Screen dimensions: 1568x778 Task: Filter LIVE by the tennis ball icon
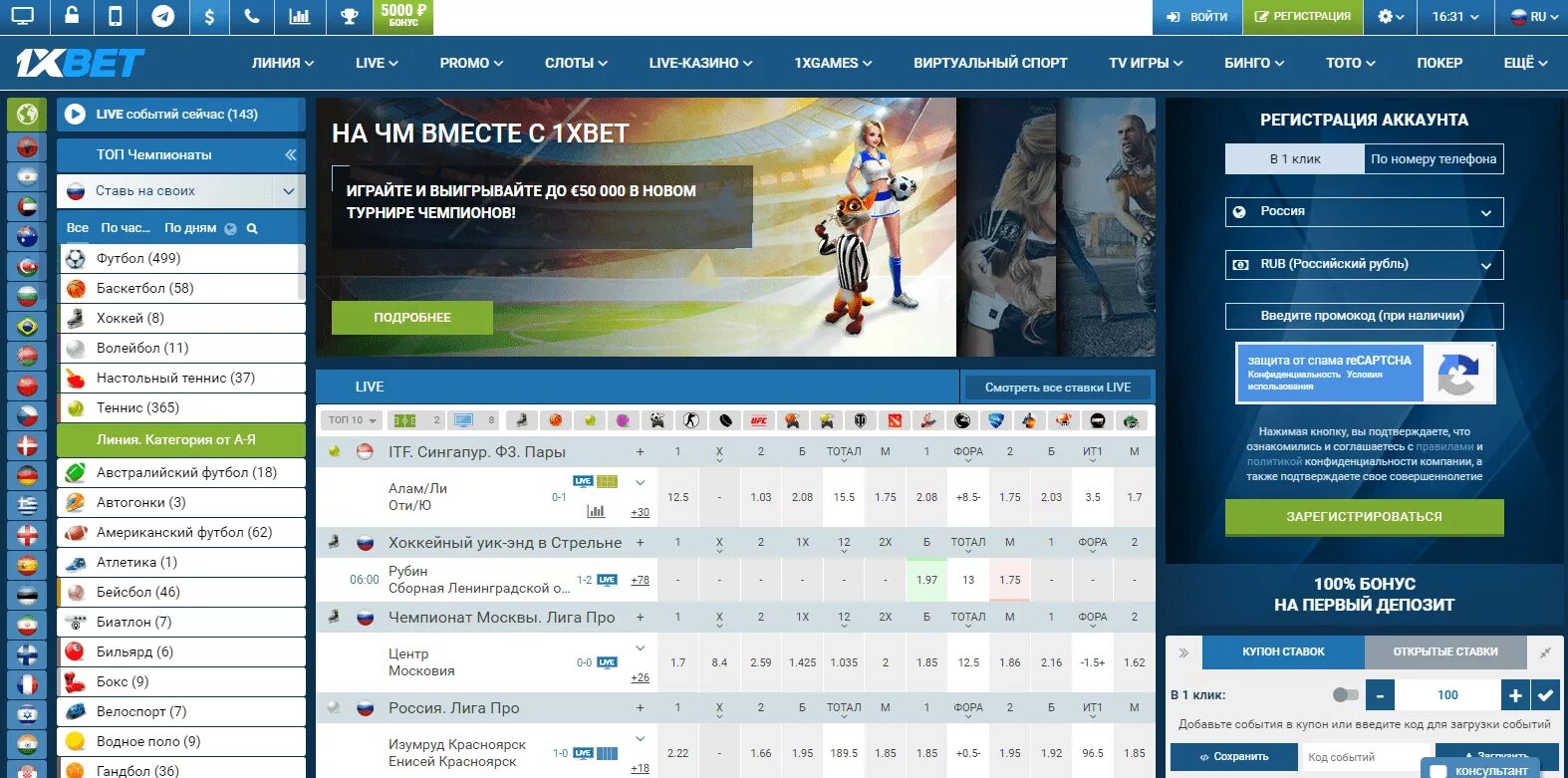point(590,420)
